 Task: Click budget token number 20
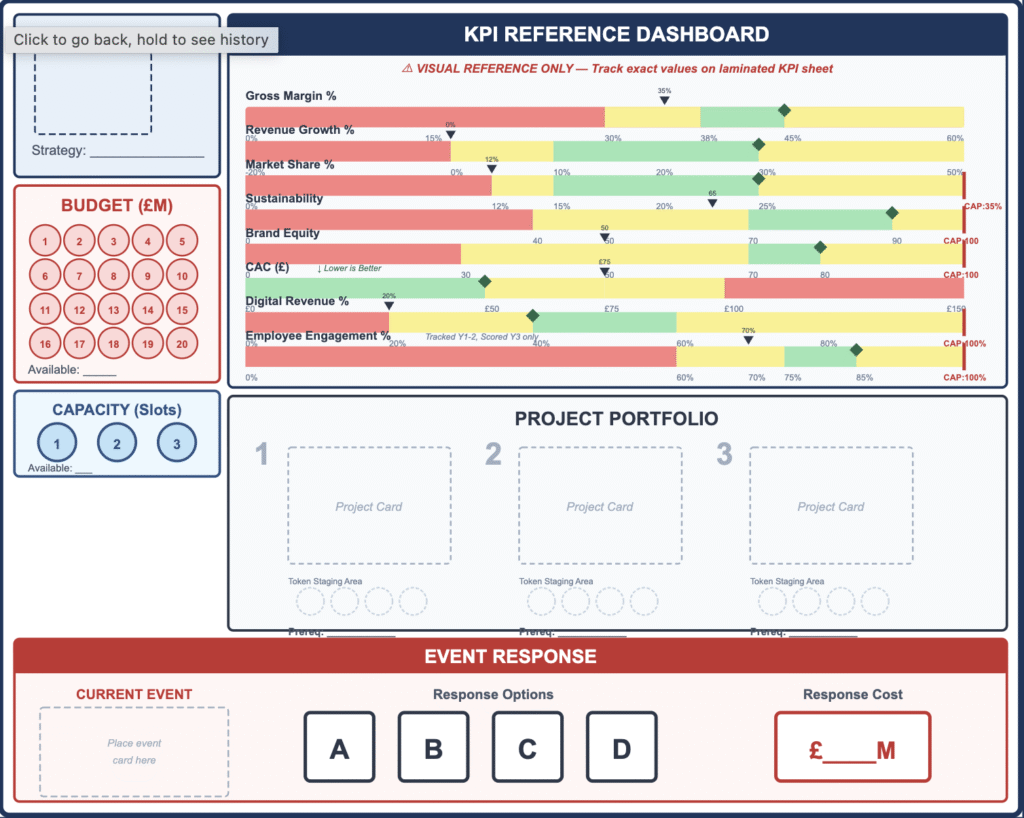point(182,345)
